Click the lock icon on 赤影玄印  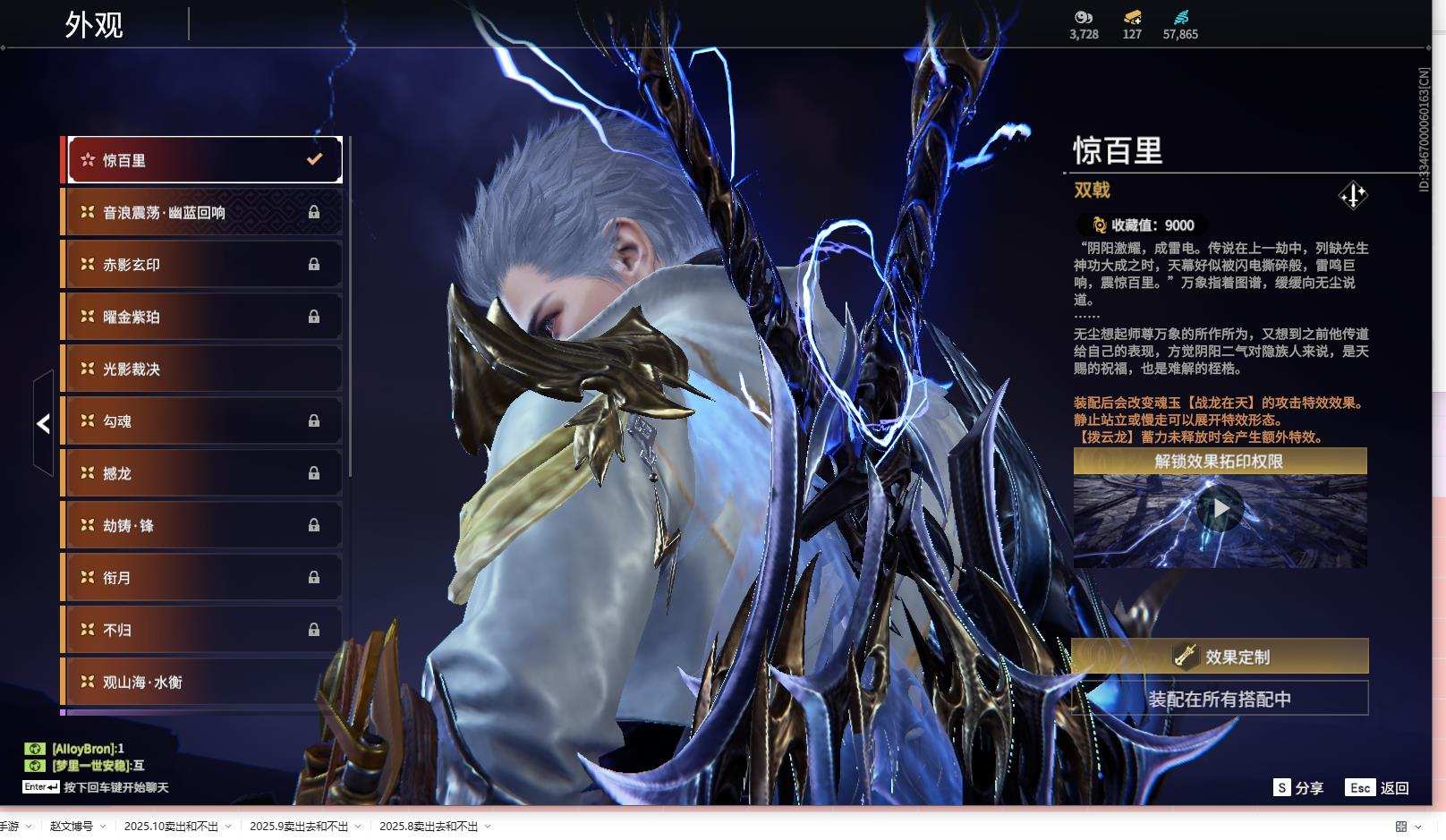click(x=314, y=264)
